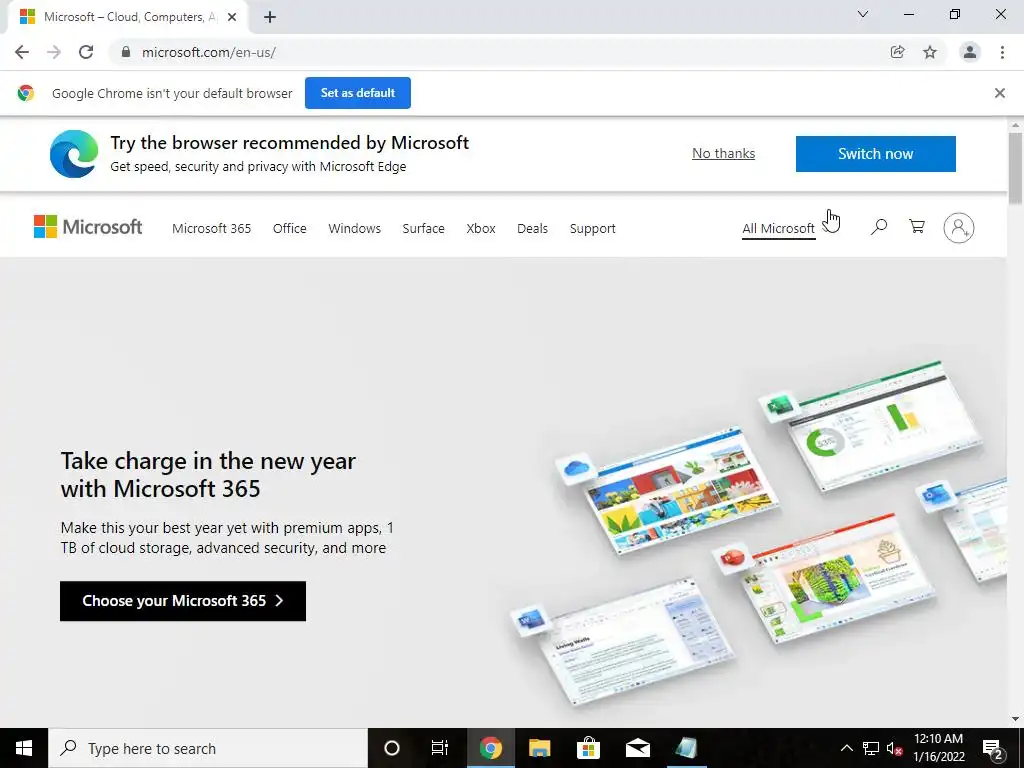Open Microsoft Store from the taskbar
Image resolution: width=1024 pixels, height=768 pixels.
[588, 748]
